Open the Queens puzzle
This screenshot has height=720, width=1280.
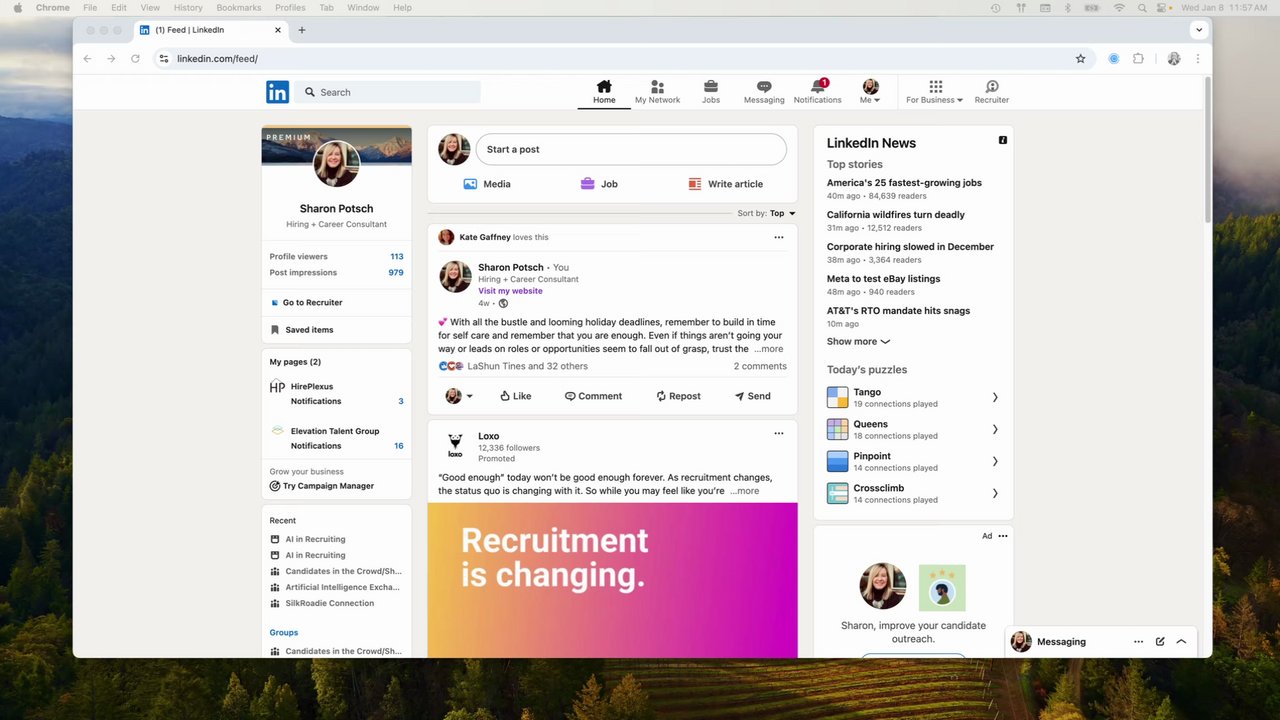pyautogui.click(x=913, y=429)
